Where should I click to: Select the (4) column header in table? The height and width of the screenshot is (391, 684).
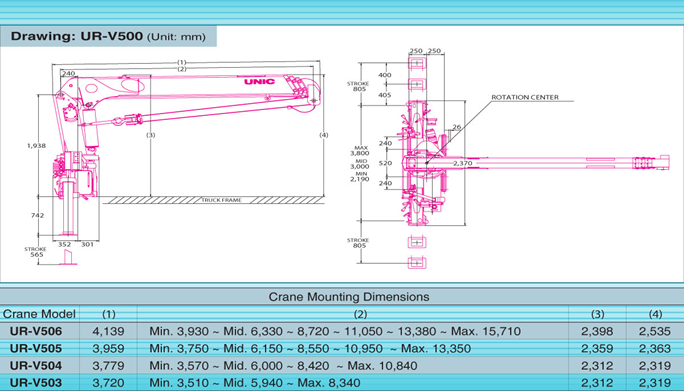tap(655, 314)
